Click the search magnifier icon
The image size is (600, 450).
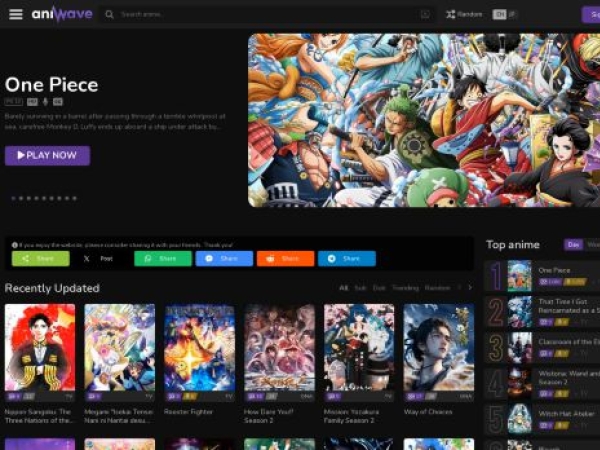click(x=109, y=15)
